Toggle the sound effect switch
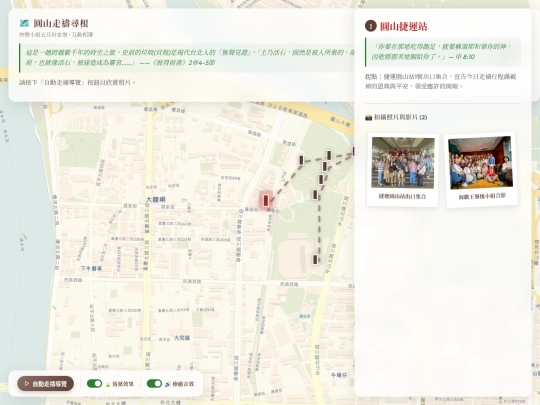Viewport: 540px width, 405px height. tap(154, 384)
